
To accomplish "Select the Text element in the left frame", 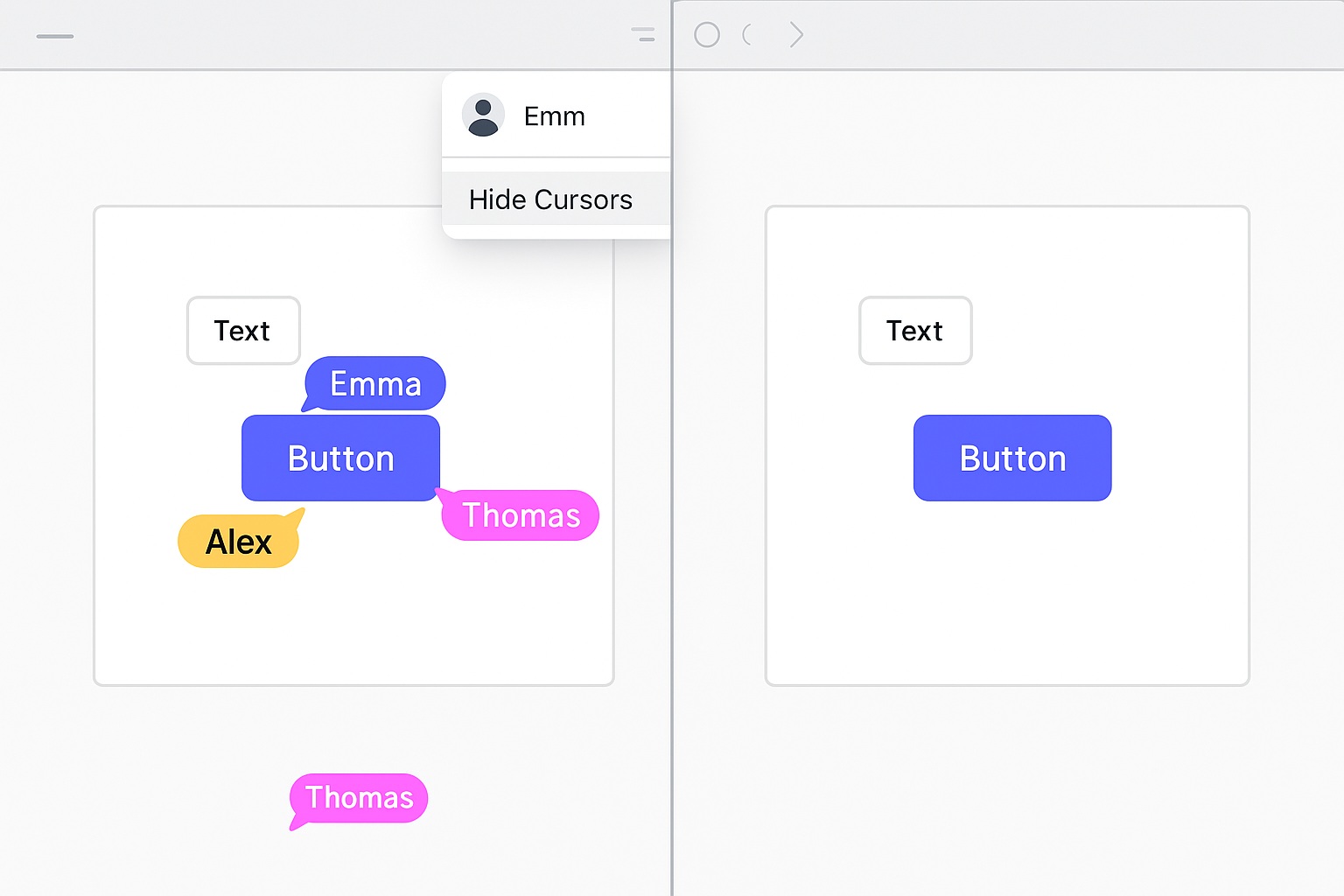I will point(242,331).
